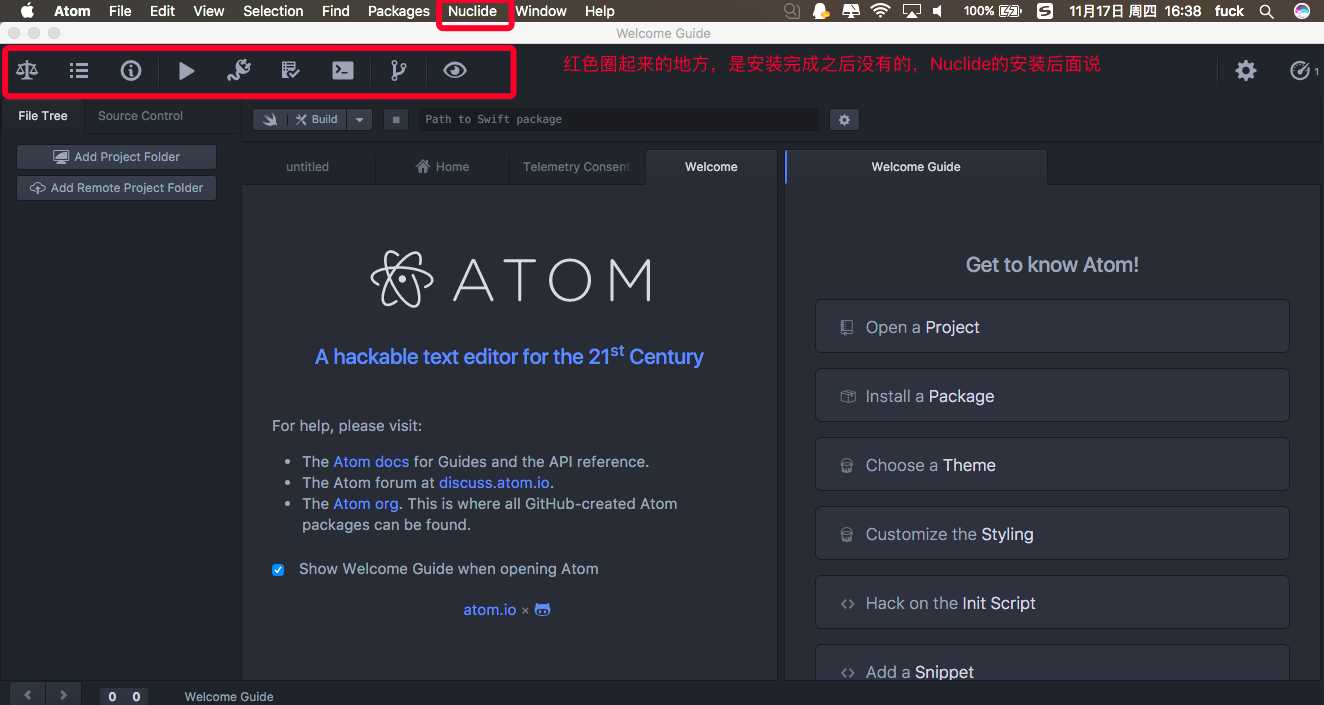Select the Welcome Guide tab

click(916, 167)
